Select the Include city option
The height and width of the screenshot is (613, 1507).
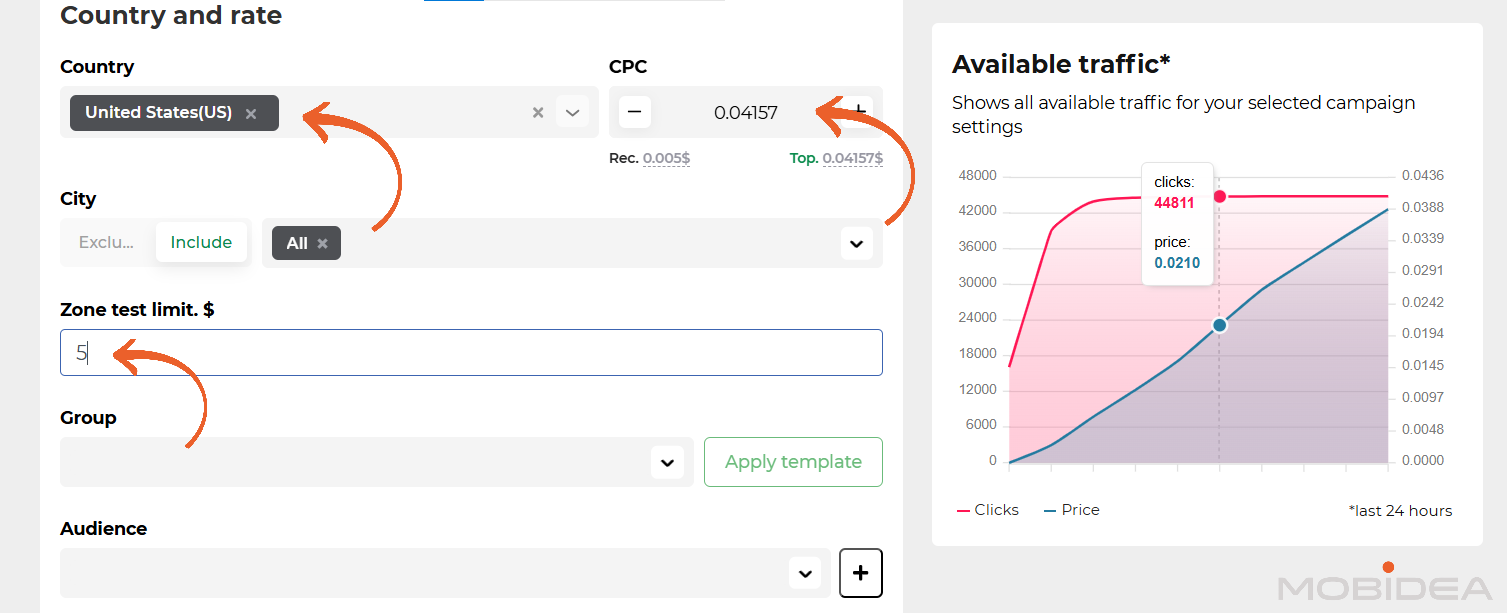[201, 242]
